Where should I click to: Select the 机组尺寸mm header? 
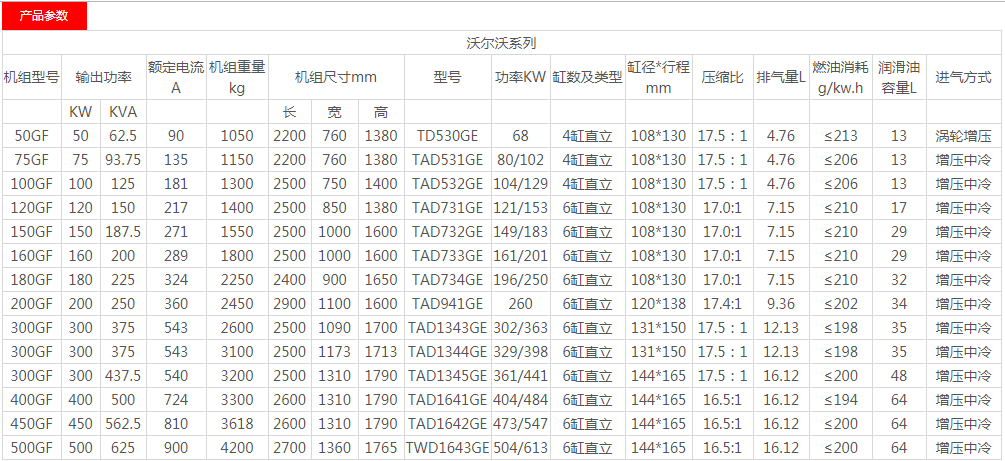coord(335,78)
